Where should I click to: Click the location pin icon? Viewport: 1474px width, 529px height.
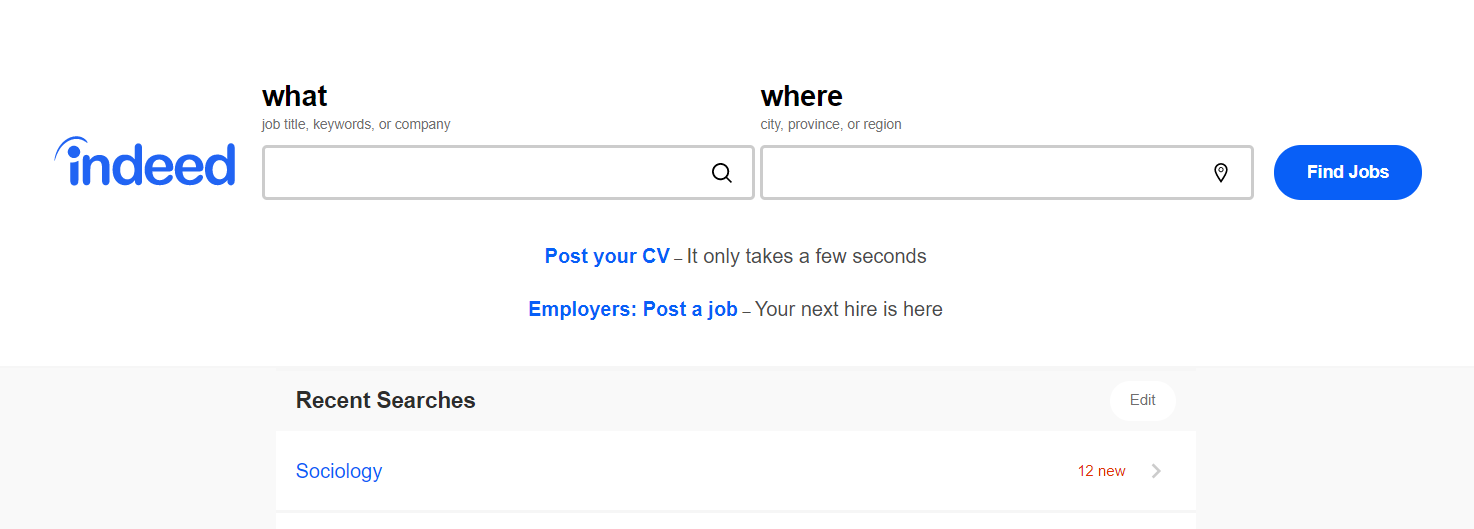tap(1220, 173)
